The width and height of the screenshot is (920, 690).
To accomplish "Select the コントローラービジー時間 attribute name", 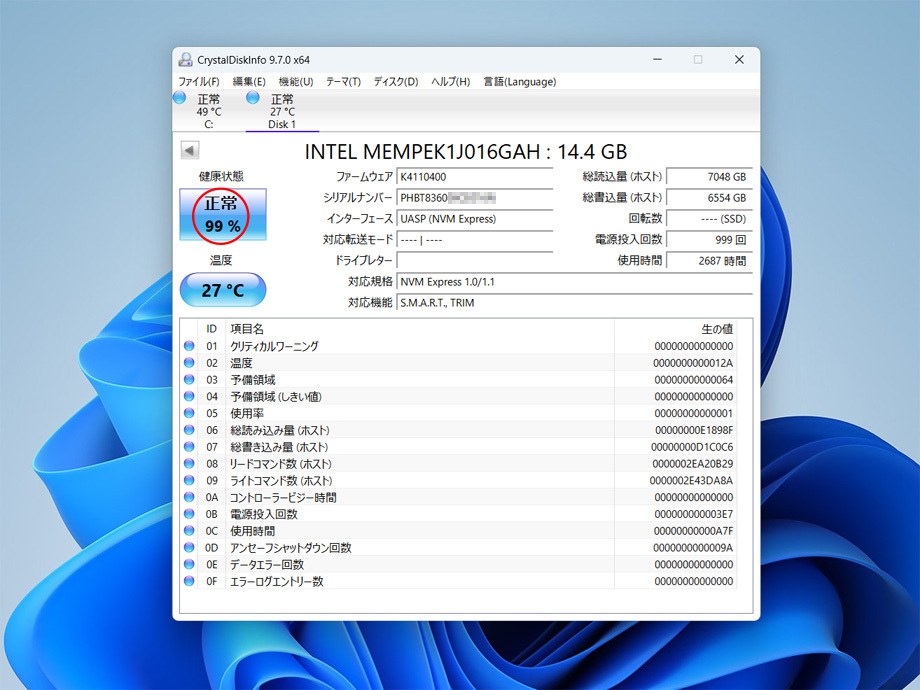I will (x=283, y=497).
